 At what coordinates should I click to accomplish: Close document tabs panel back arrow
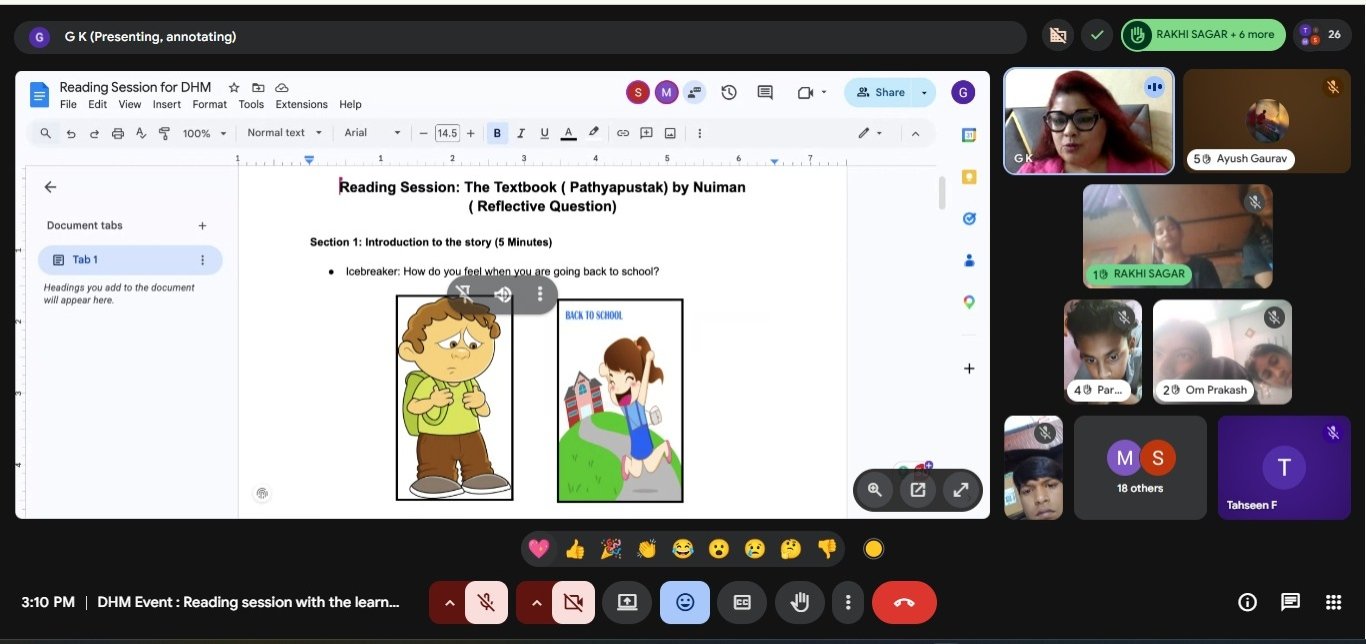click(50, 187)
